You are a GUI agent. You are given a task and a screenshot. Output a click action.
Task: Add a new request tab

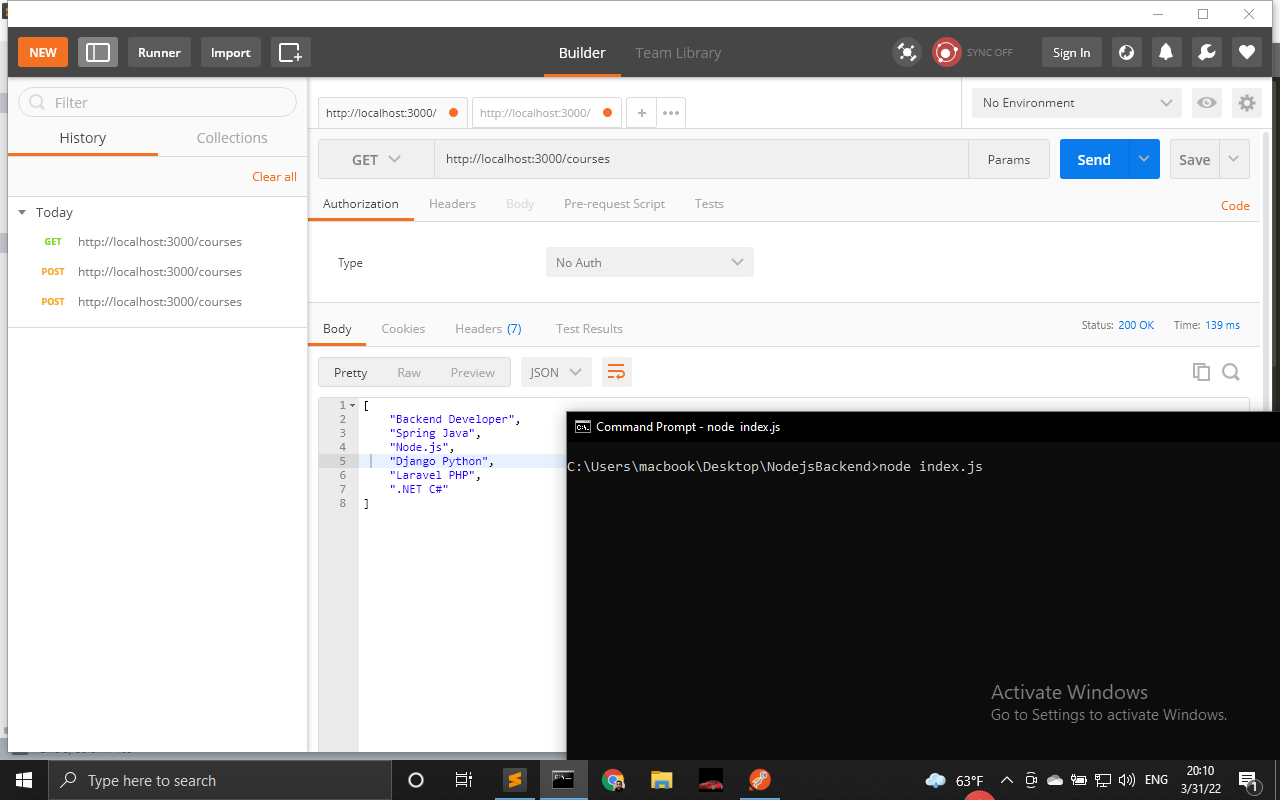[x=641, y=113]
